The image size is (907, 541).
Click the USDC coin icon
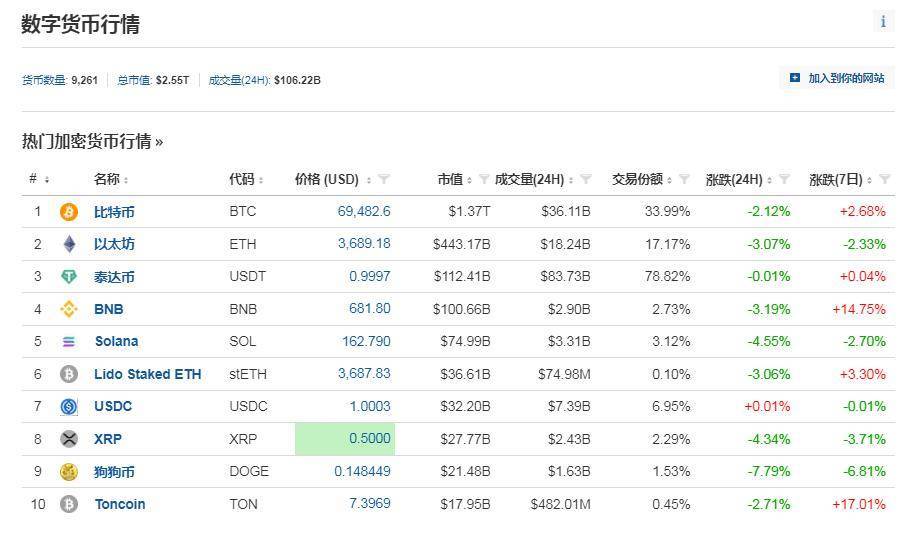(69, 407)
